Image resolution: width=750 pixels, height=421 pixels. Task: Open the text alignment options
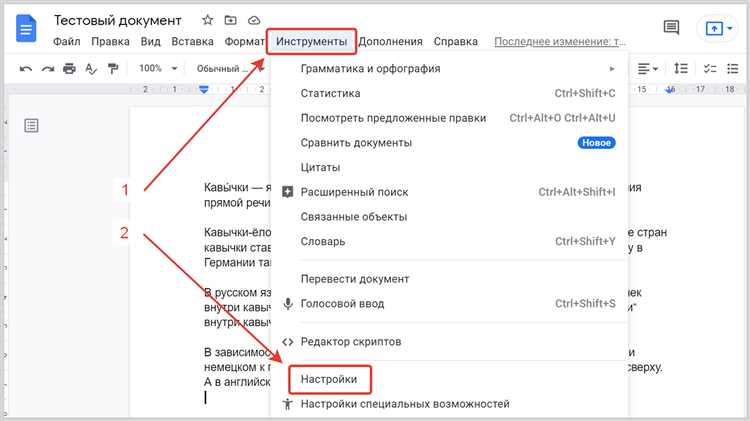click(x=648, y=69)
